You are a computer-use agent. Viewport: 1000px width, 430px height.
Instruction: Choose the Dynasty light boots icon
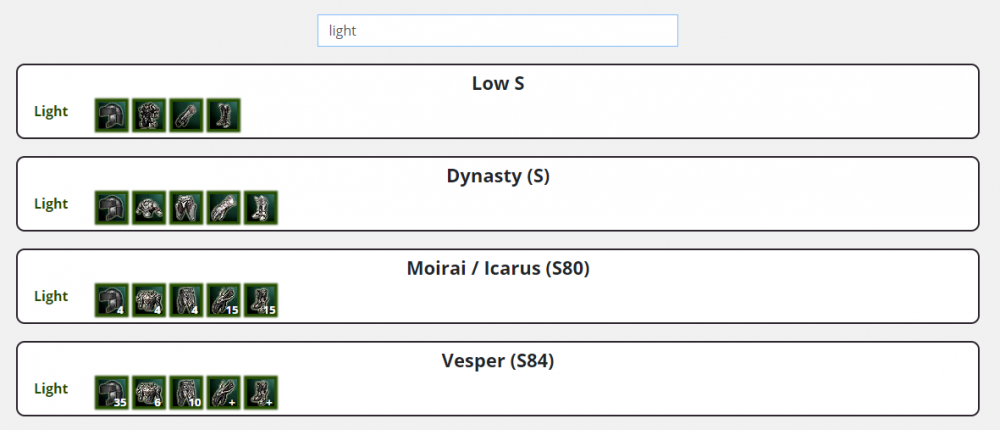click(260, 208)
